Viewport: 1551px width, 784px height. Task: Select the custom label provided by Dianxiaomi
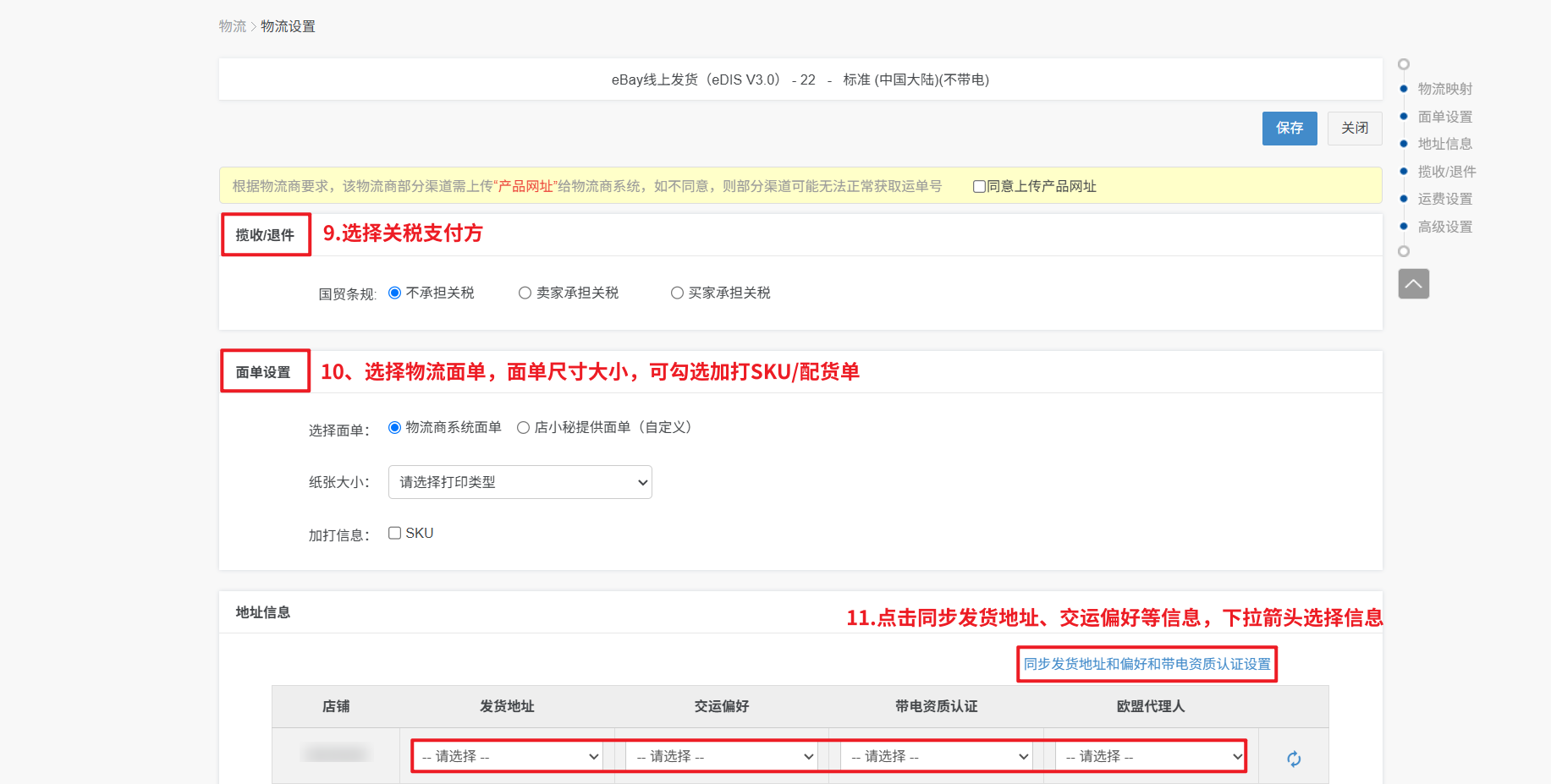pos(524,428)
